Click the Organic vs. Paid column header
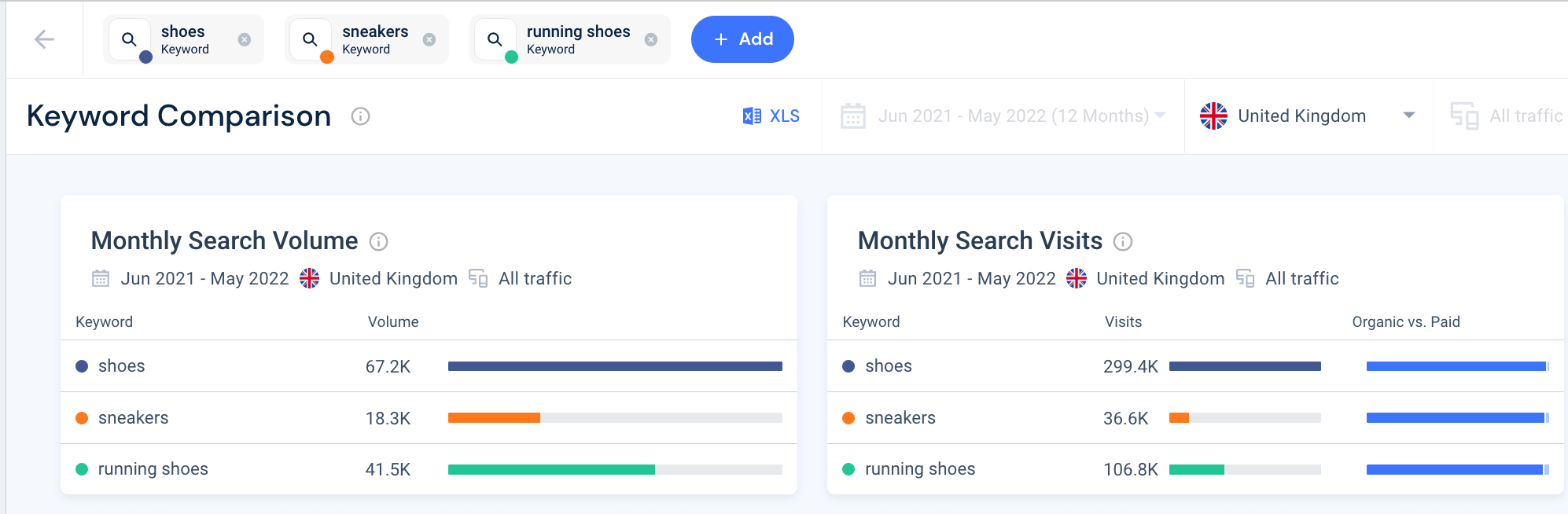This screenshot has height=514, width=1568. point(1406,322)
